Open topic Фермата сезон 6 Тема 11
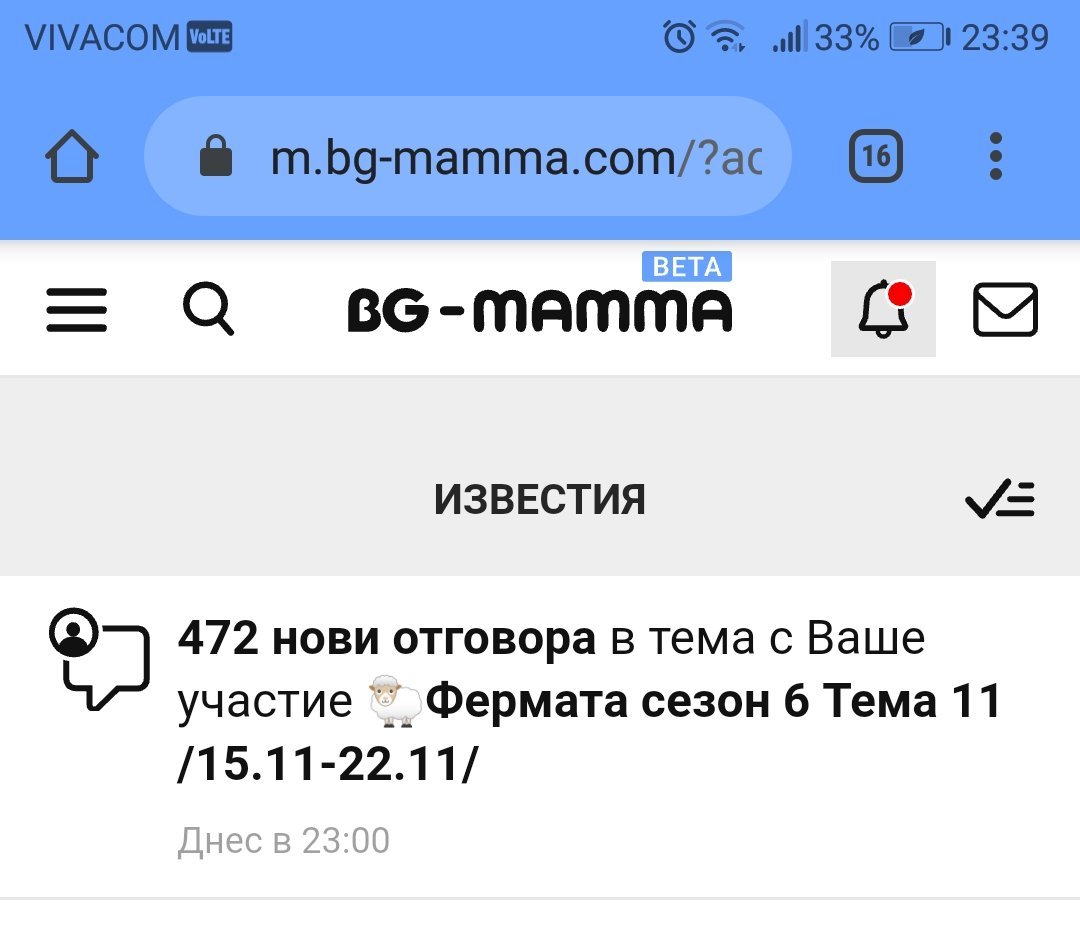Viewport: 1080px width, 927px height. coord(714,703)
